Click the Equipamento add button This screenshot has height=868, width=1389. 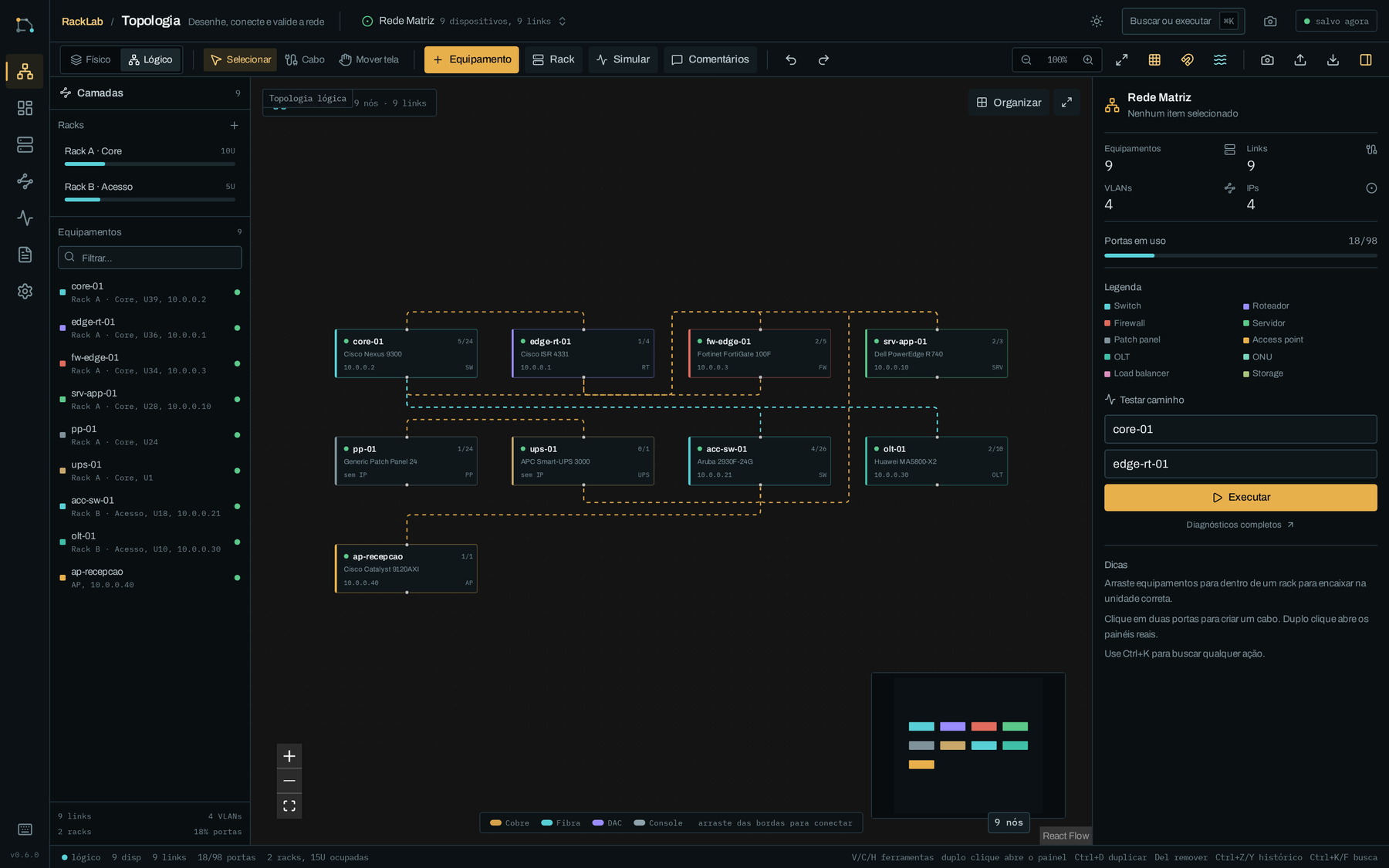pyautogui.click(x=471, y=59)
